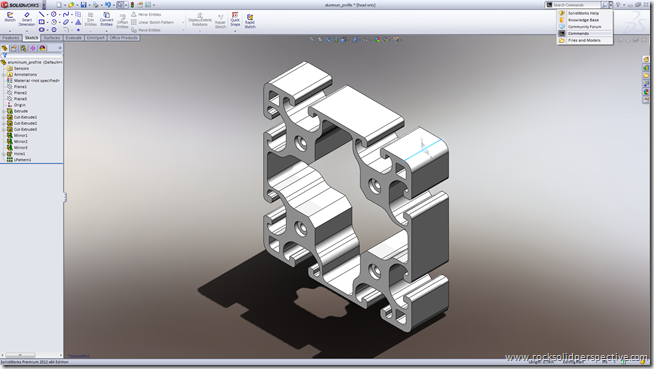Choose Files and Models search option
Screen dimensions: 654x369
(585, 40)
